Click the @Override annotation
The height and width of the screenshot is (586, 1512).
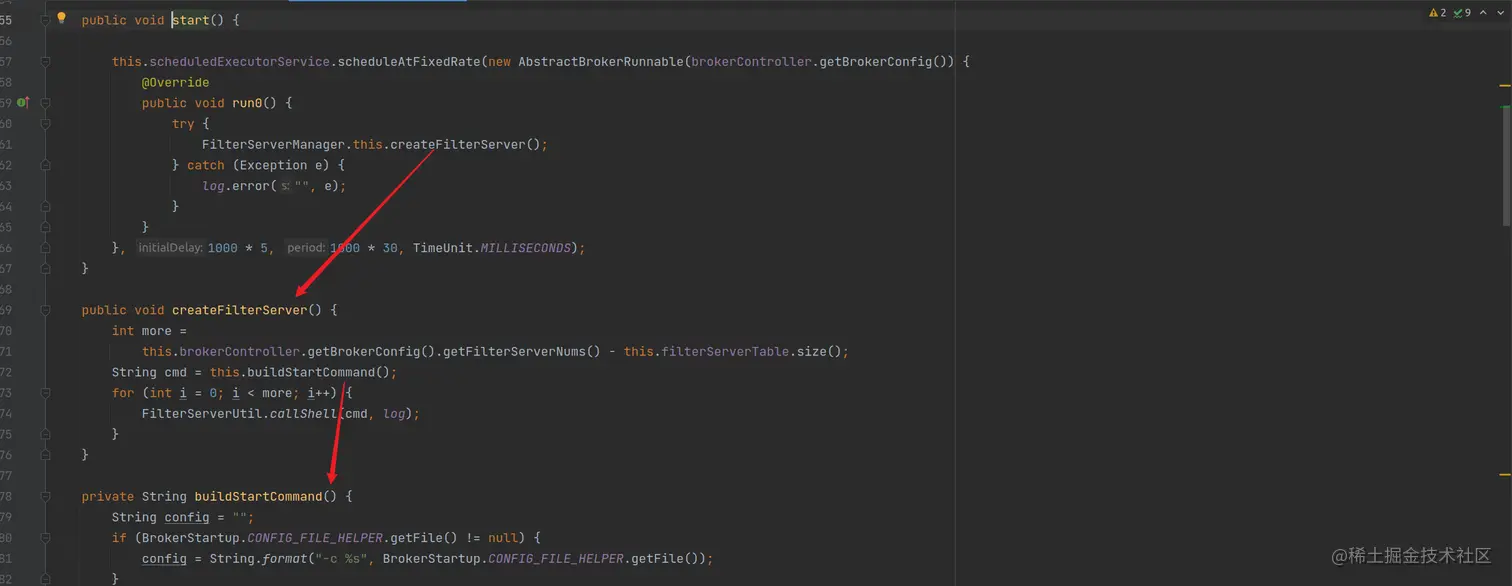175,82
